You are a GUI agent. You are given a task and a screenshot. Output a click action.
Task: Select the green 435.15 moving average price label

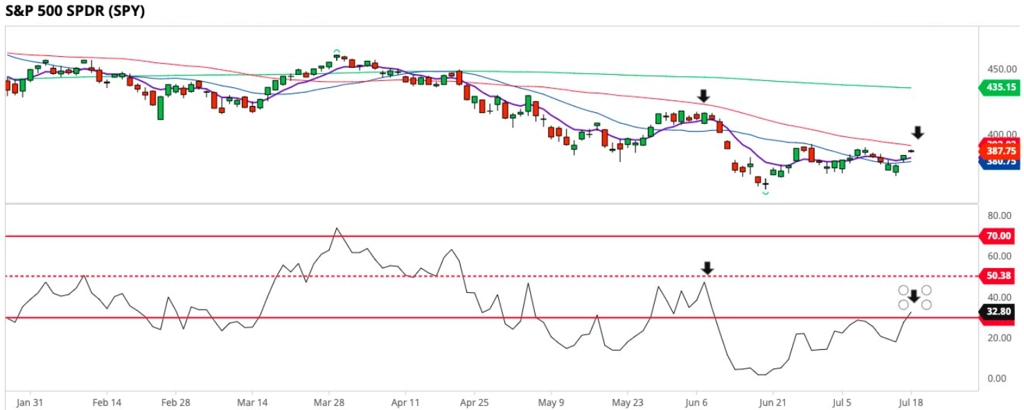(x=999, y=86)
